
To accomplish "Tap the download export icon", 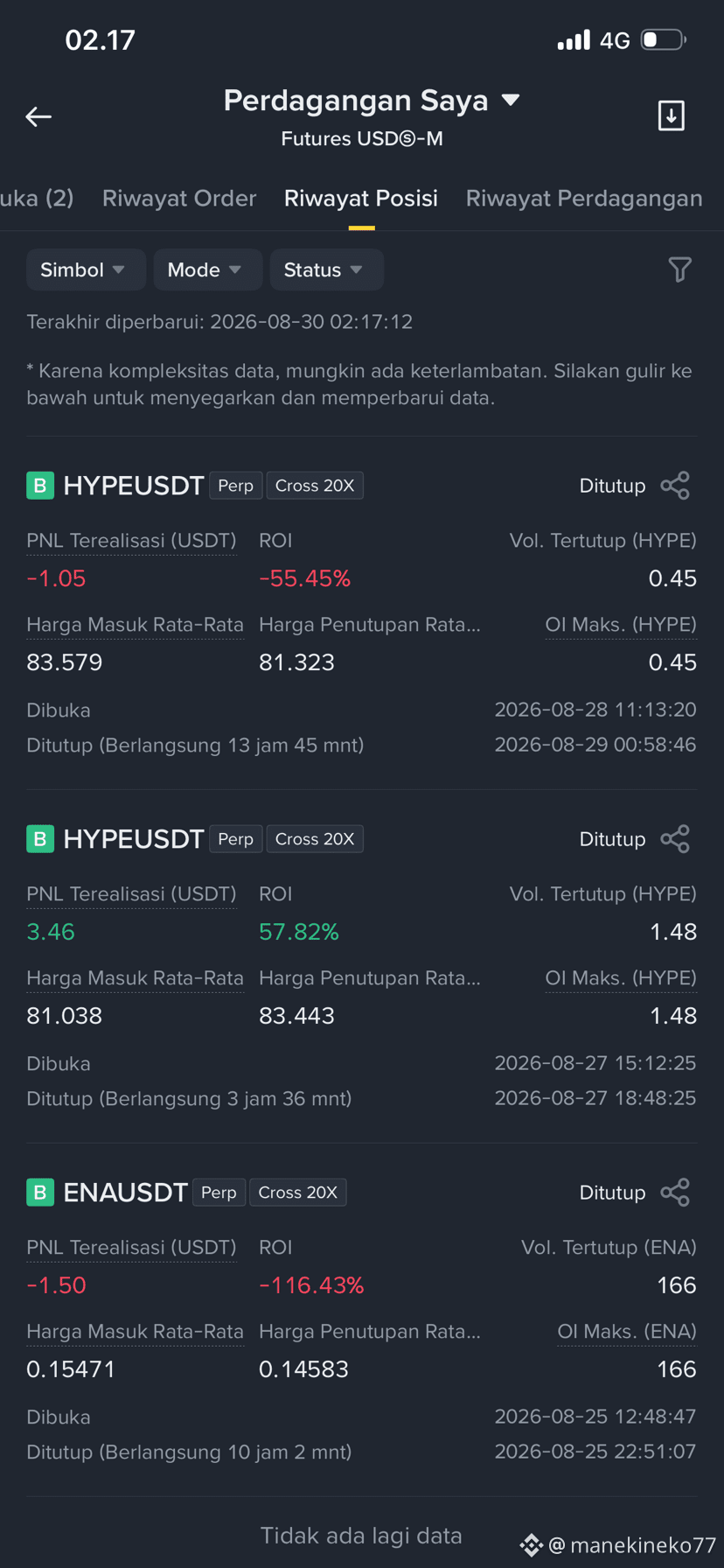I will (671, 115).
